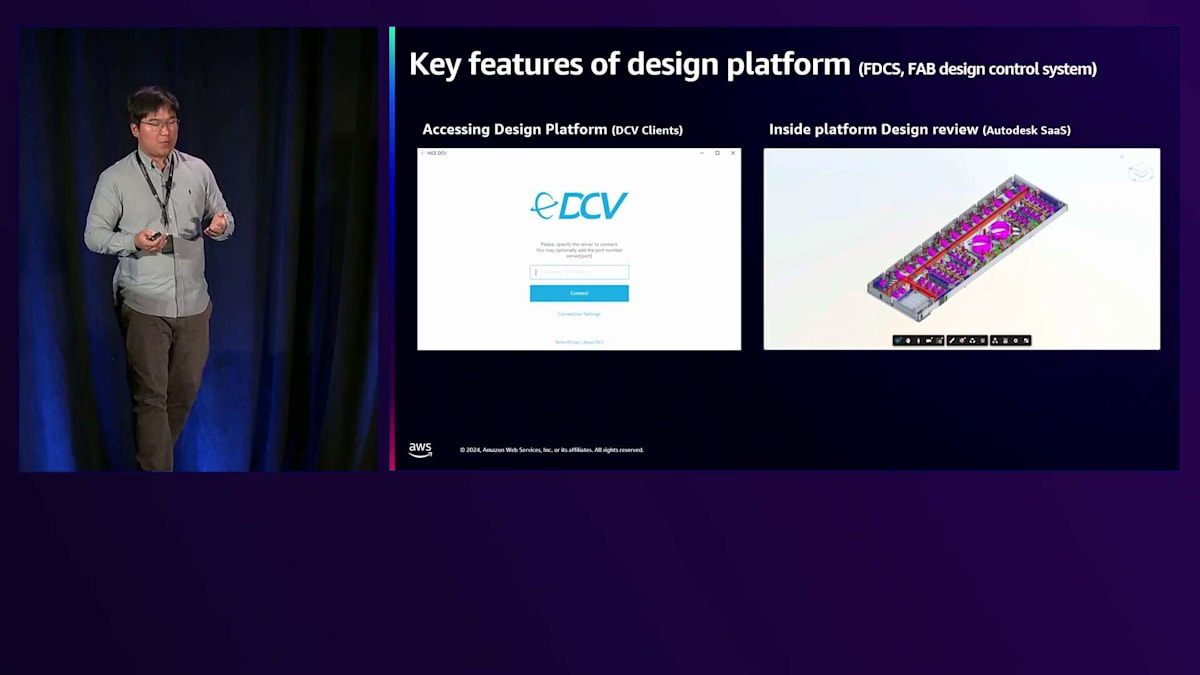Click the DCV logo in the client window

[579, 205]
